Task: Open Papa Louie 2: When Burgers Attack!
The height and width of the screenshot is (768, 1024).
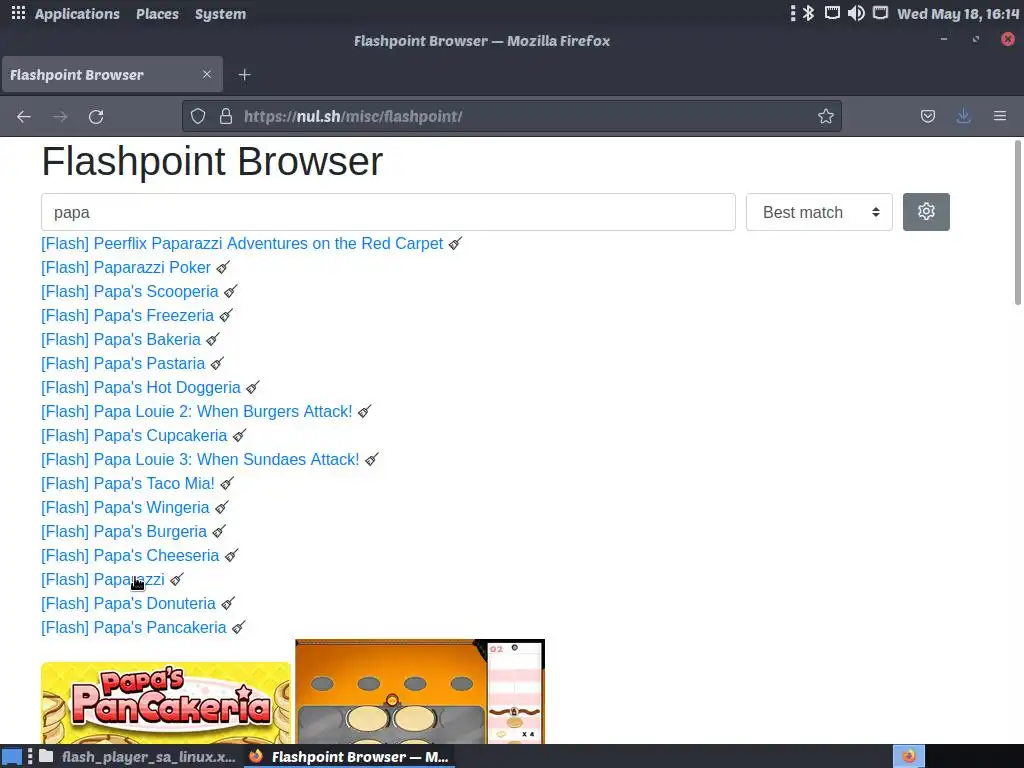Action: 197,411
